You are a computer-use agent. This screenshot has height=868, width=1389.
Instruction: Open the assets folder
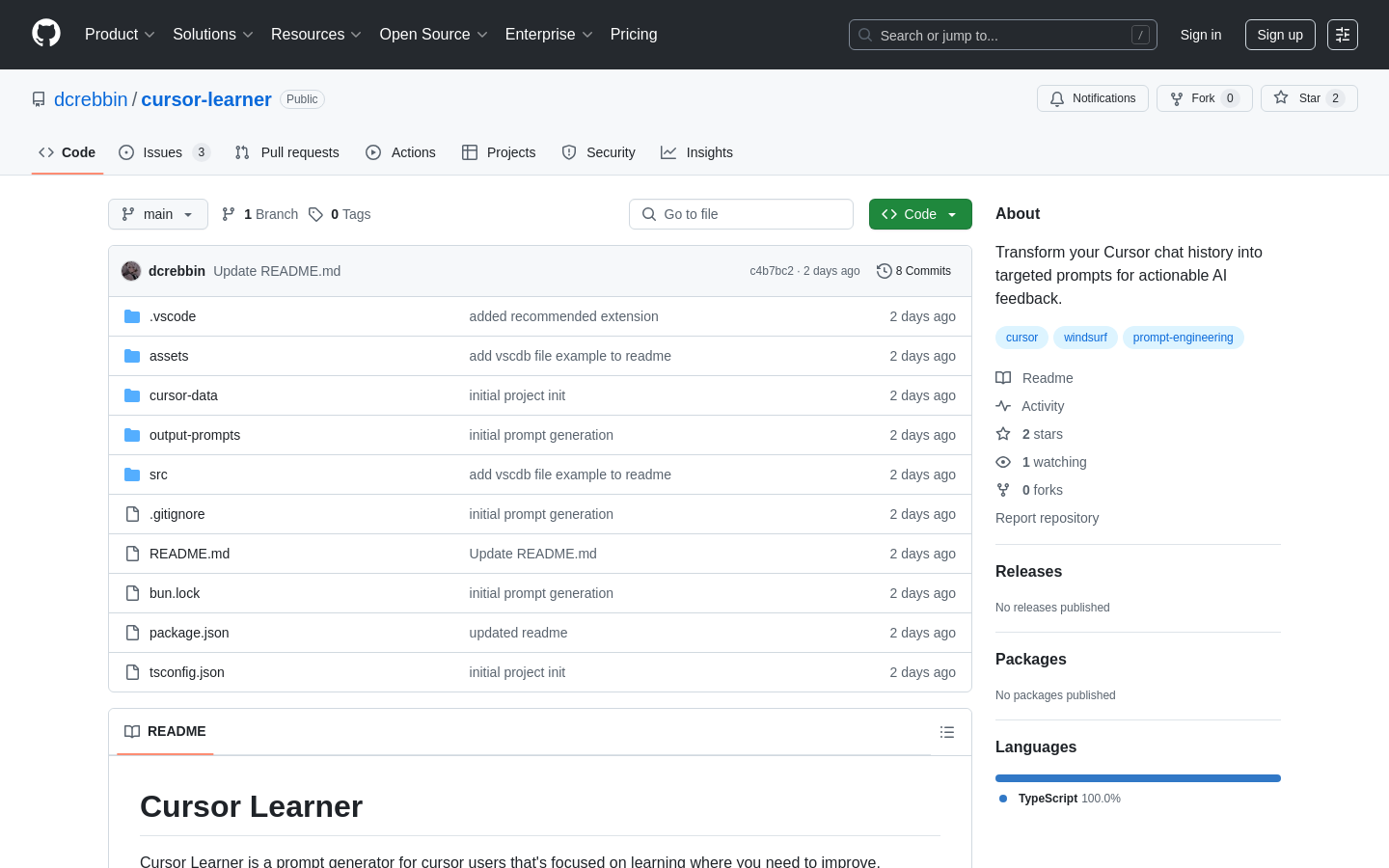tap(169, 356)
